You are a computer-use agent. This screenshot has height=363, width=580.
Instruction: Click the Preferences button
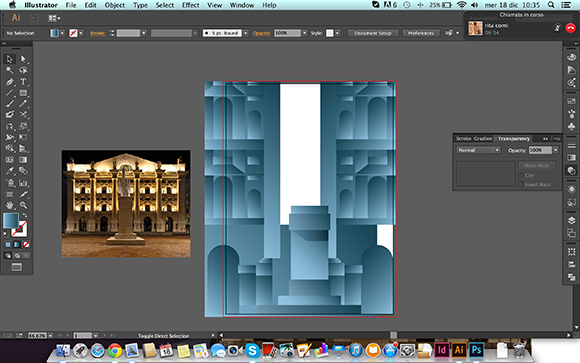421,33
